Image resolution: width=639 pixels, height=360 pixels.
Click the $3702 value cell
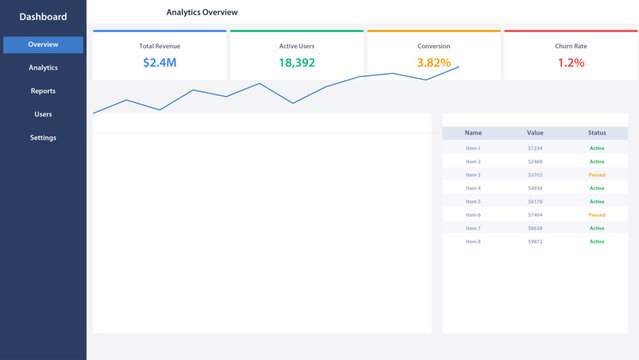pyautogui.click(x=535, y=175)
